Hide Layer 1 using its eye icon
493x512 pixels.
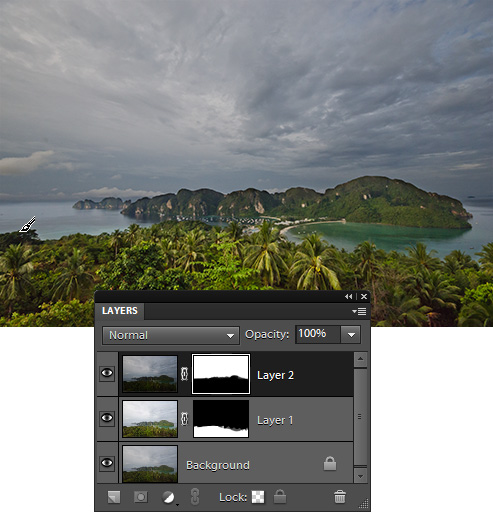(107, 418)
